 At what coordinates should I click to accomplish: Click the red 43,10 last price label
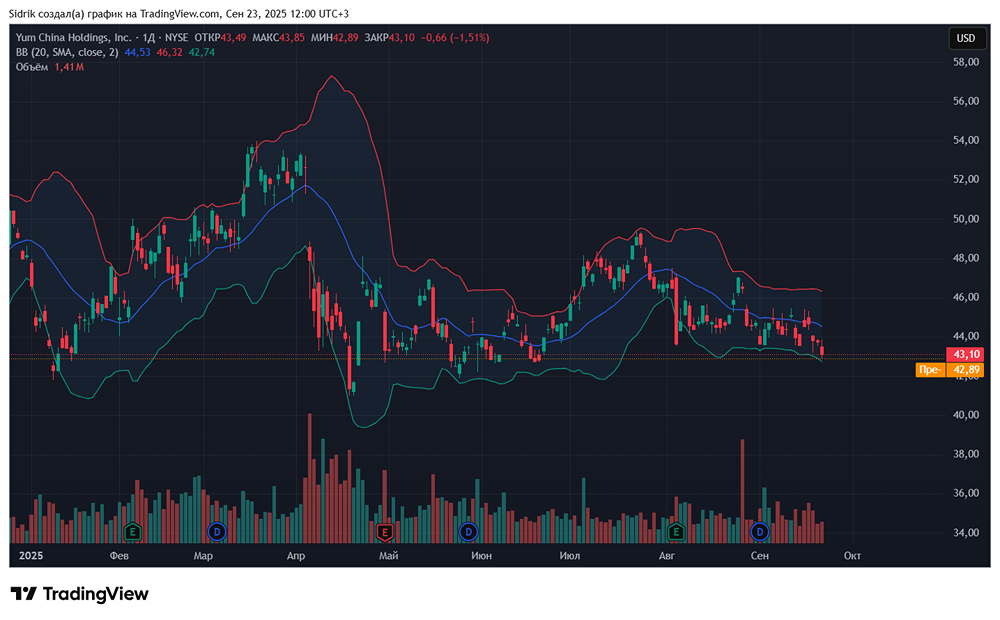point(966,355)
